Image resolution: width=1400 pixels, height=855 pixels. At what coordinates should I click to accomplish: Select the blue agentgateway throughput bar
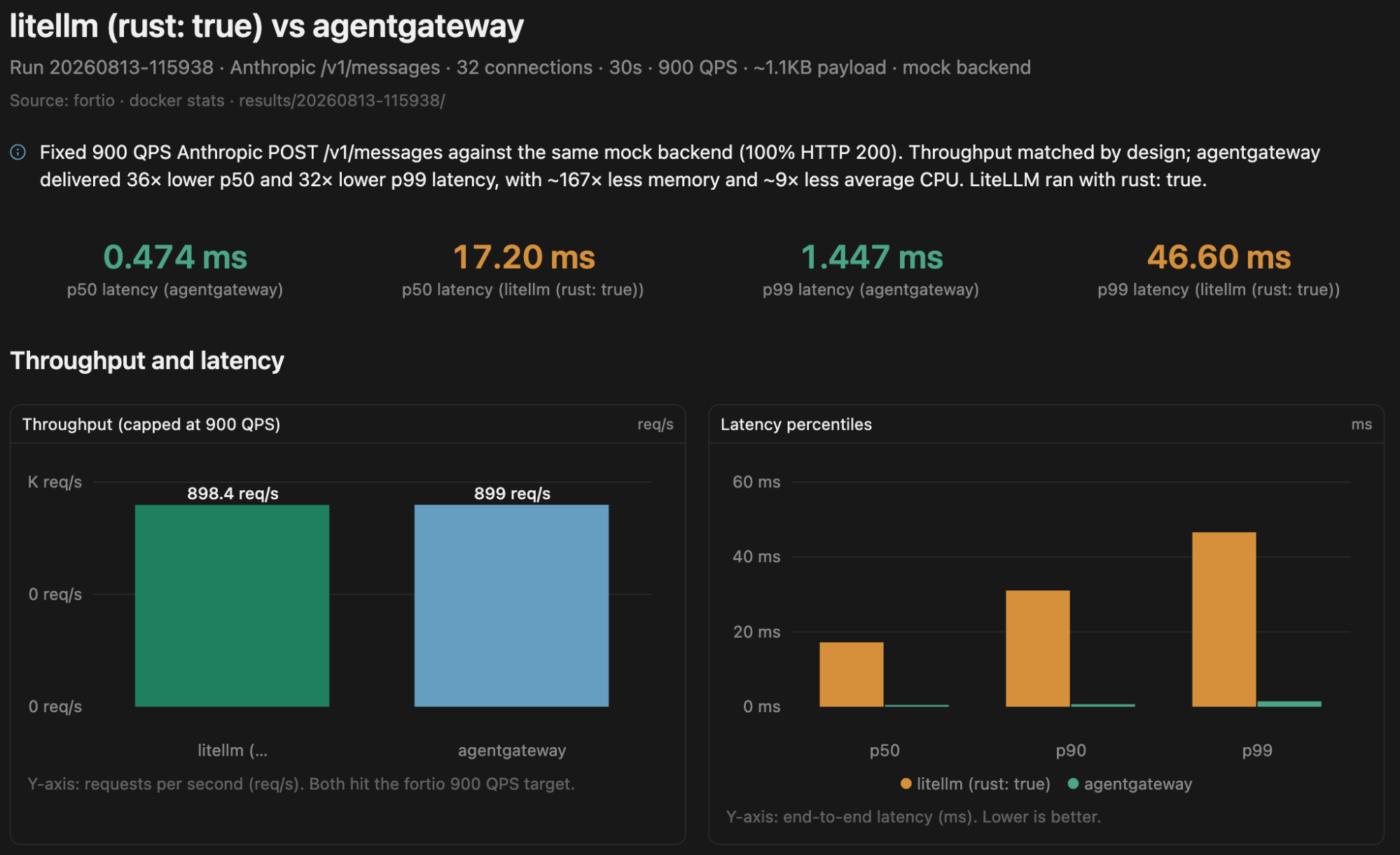click(511, 606)
